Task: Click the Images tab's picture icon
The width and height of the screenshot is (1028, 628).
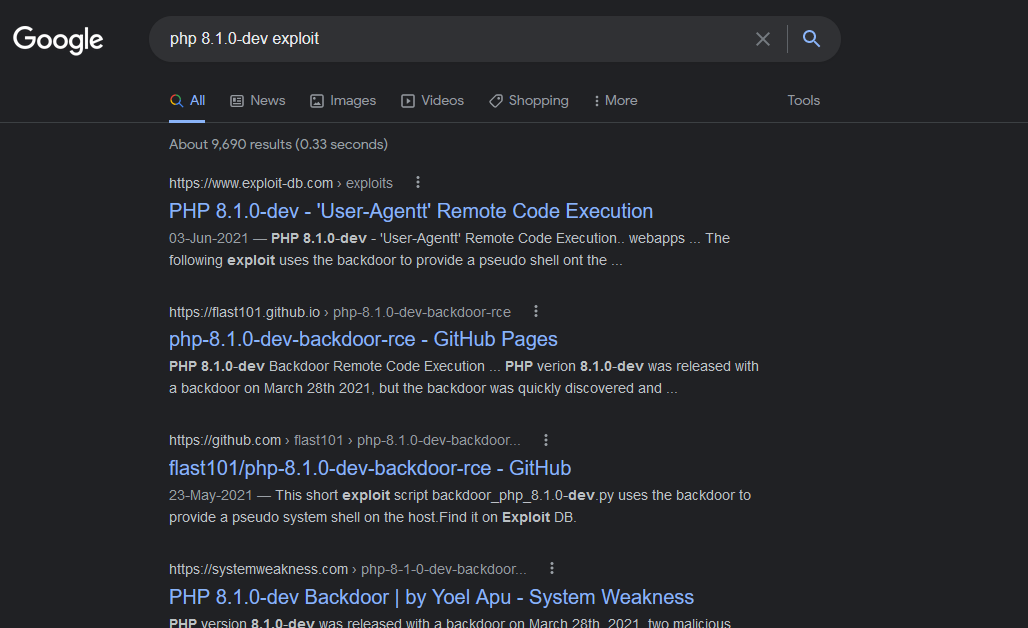Action: [x=317, y=101]
